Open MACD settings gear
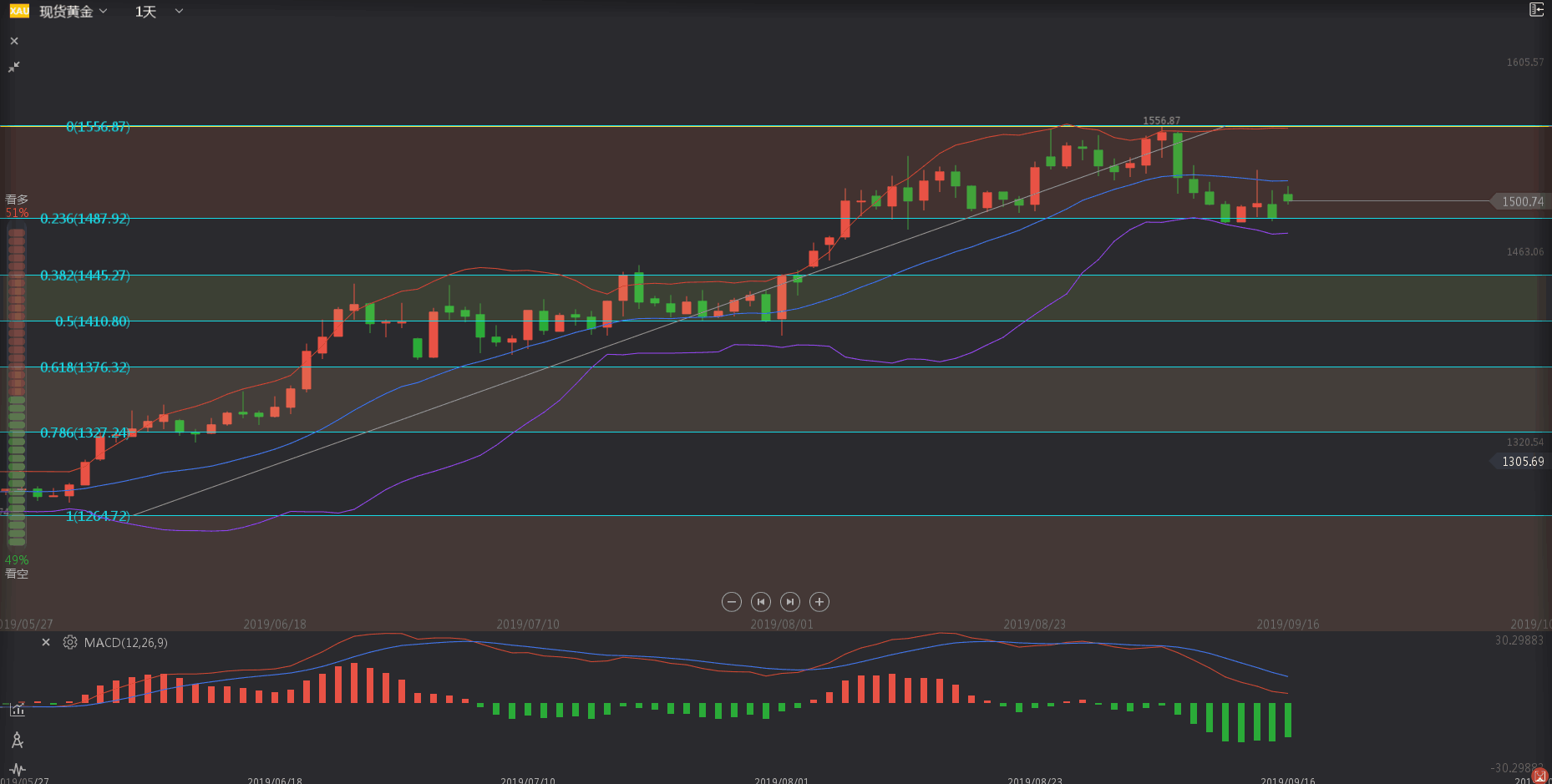This screenshot has height=784, width=1552. pyautogui.click(x=70, y=642)
